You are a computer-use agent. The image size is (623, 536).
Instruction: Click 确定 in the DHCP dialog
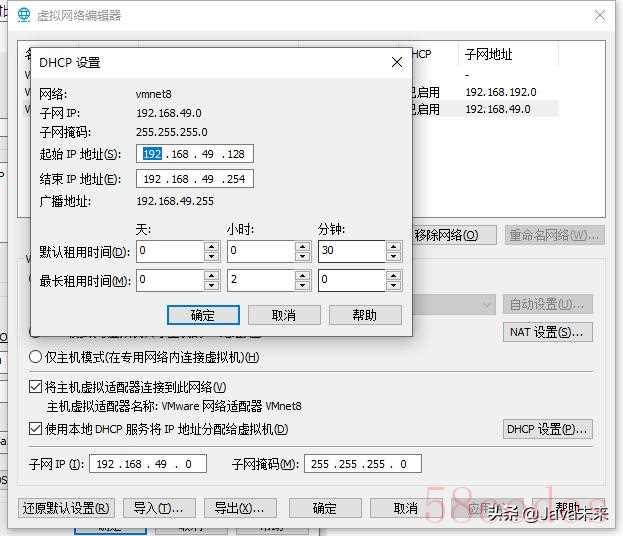point(202,315)
